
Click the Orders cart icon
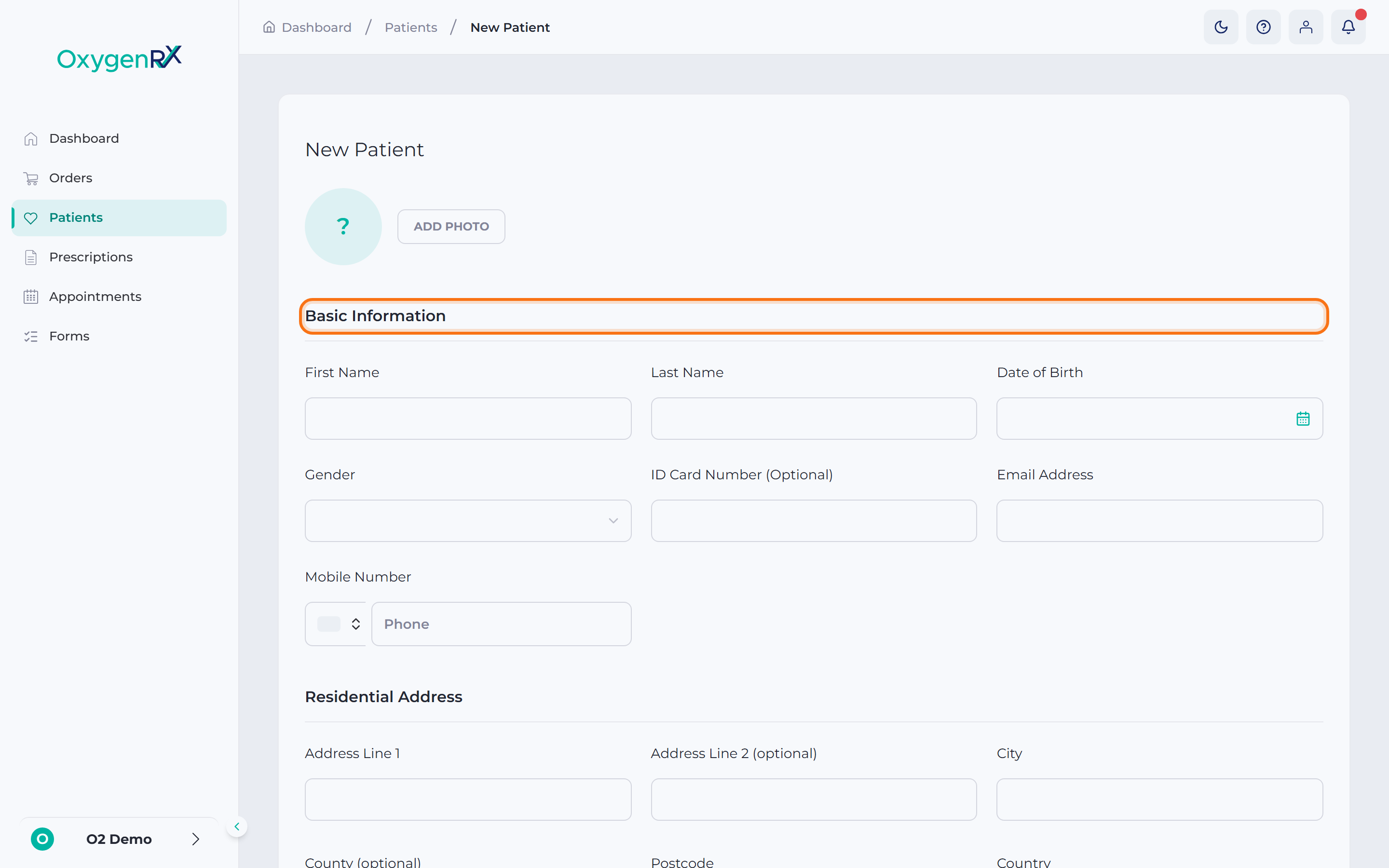(31, 178)
